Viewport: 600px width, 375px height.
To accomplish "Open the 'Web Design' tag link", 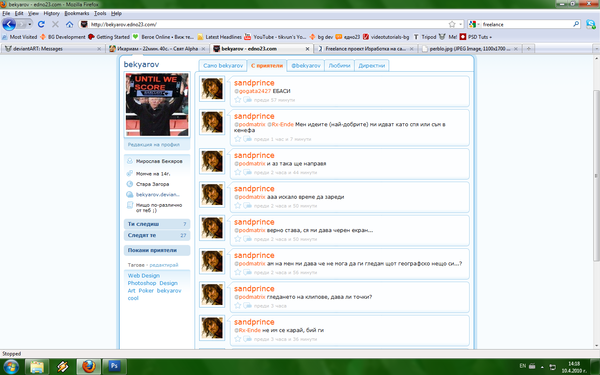I will 143,276.
